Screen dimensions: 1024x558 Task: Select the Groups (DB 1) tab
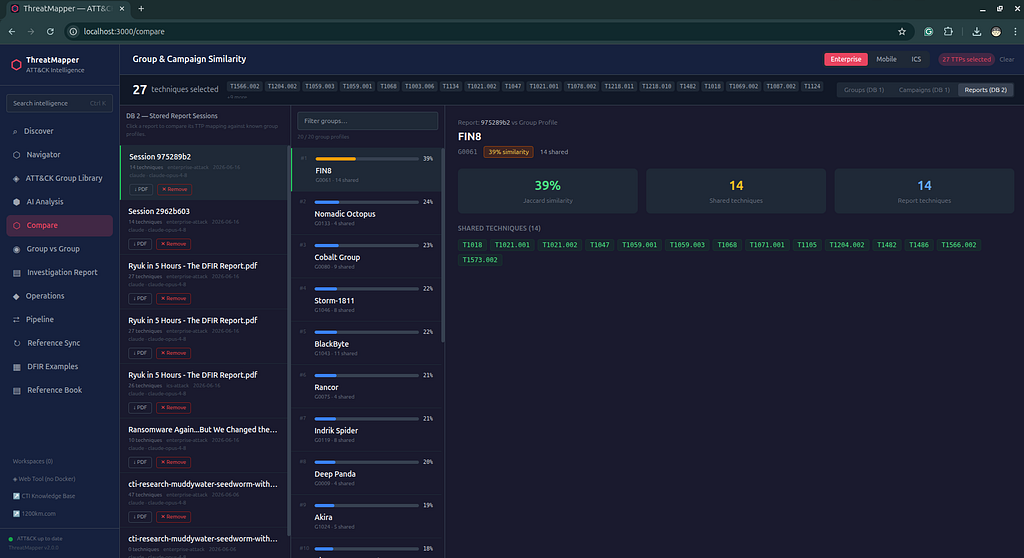pyautogui.click(x=863, y=90)
